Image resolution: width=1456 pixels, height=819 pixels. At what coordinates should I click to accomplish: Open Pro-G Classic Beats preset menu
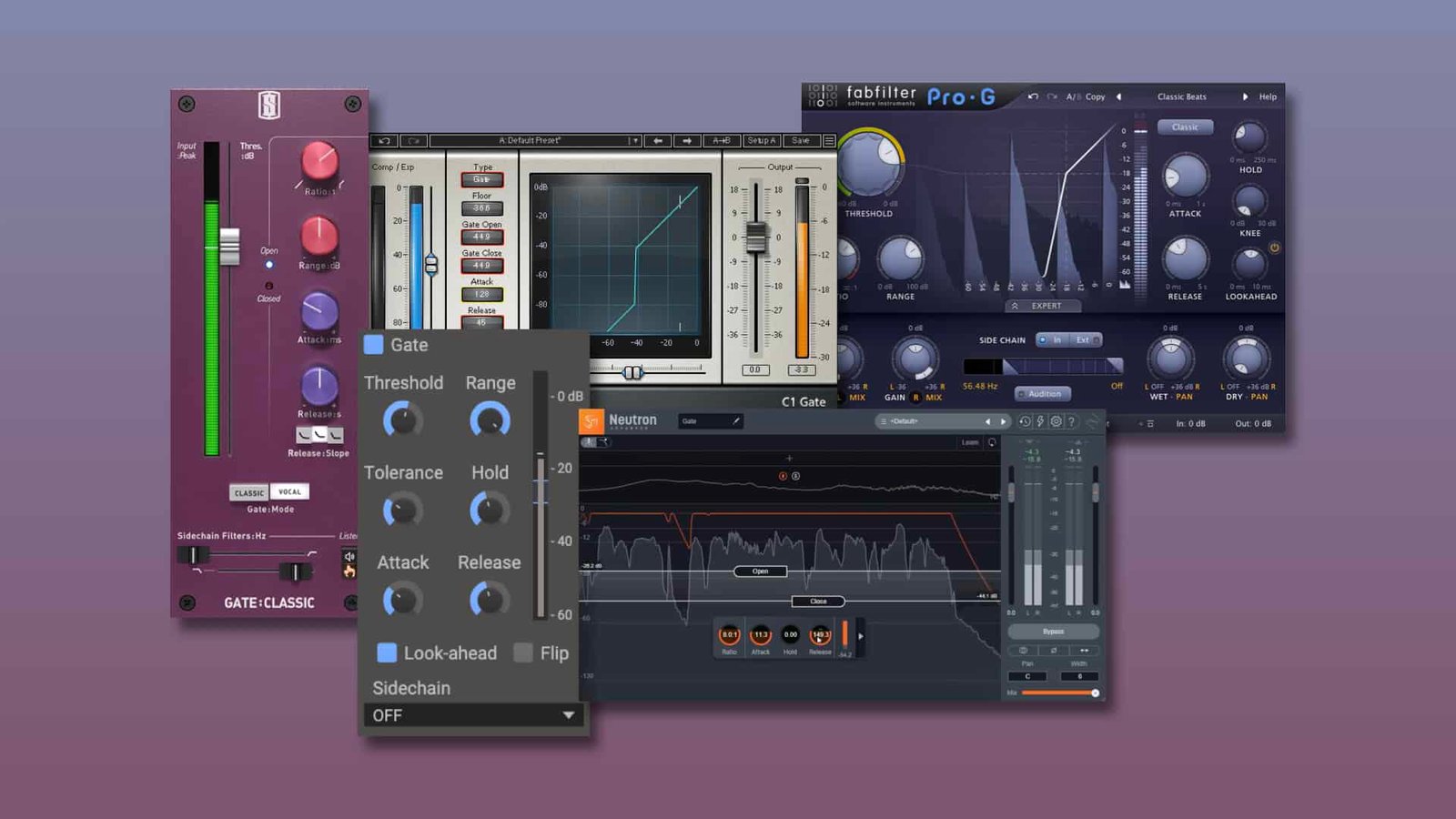click(x=1181, y=96)
